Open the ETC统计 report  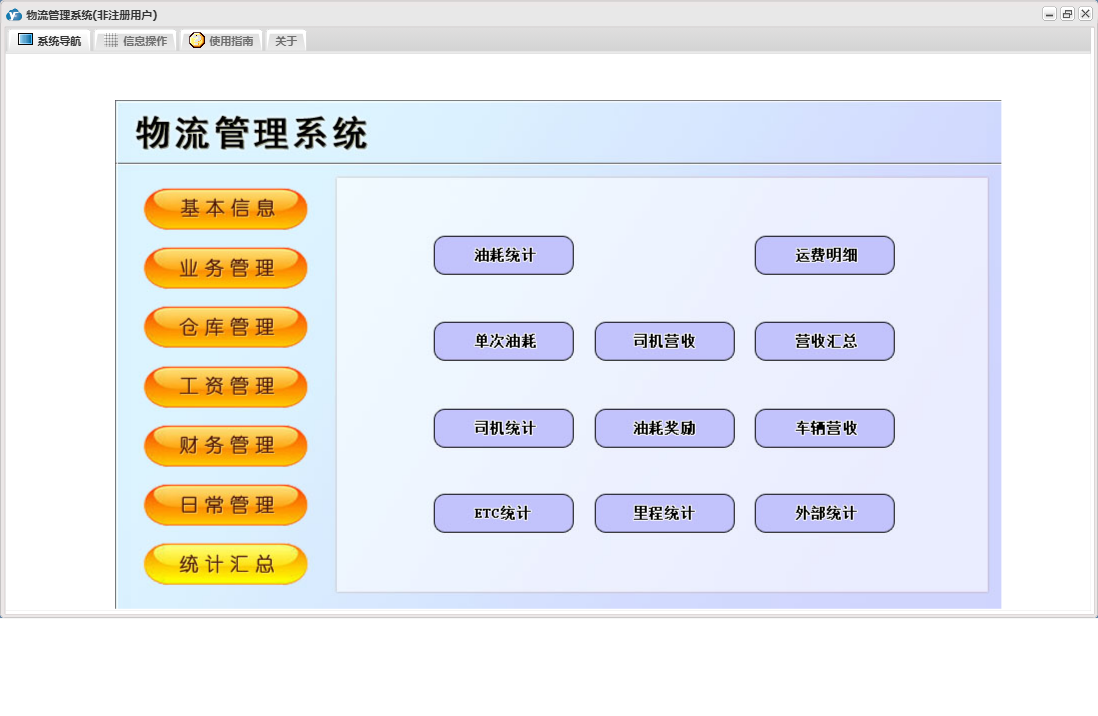pyautogui.click(x=503, y=514)
